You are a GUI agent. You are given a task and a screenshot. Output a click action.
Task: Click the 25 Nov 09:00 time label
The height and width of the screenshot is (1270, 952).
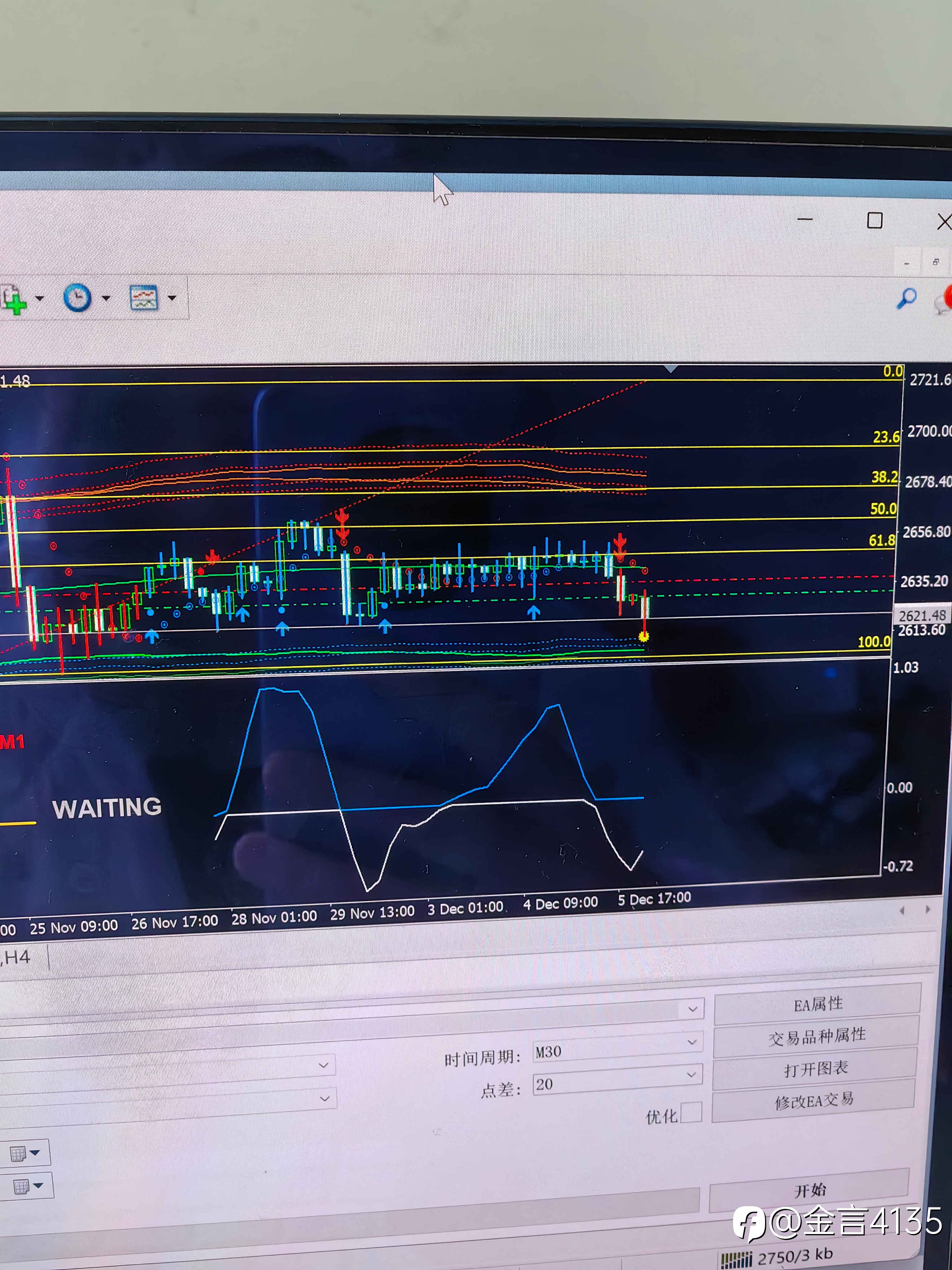[73, 927]
